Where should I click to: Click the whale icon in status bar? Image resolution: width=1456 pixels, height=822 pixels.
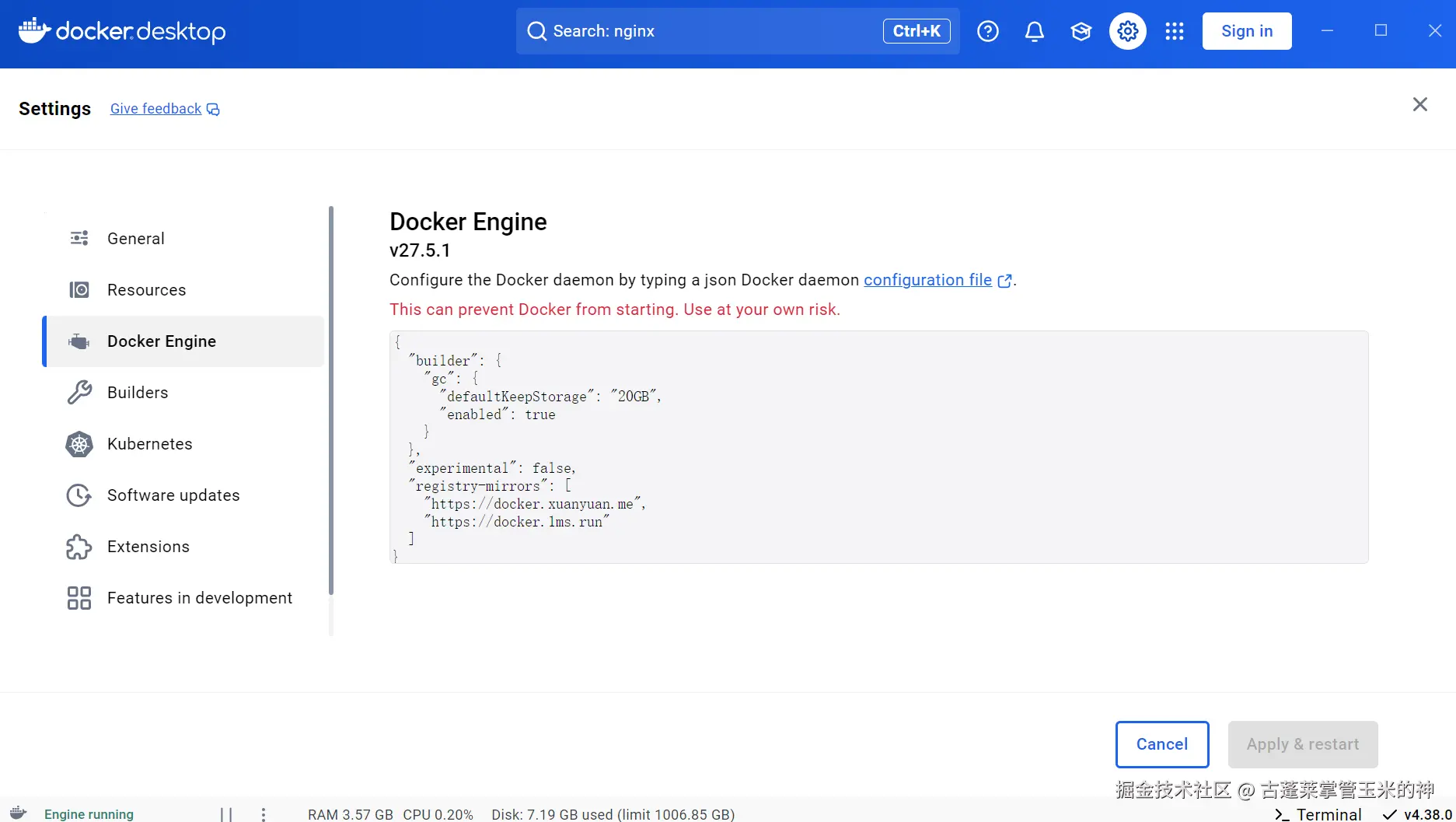18,813
